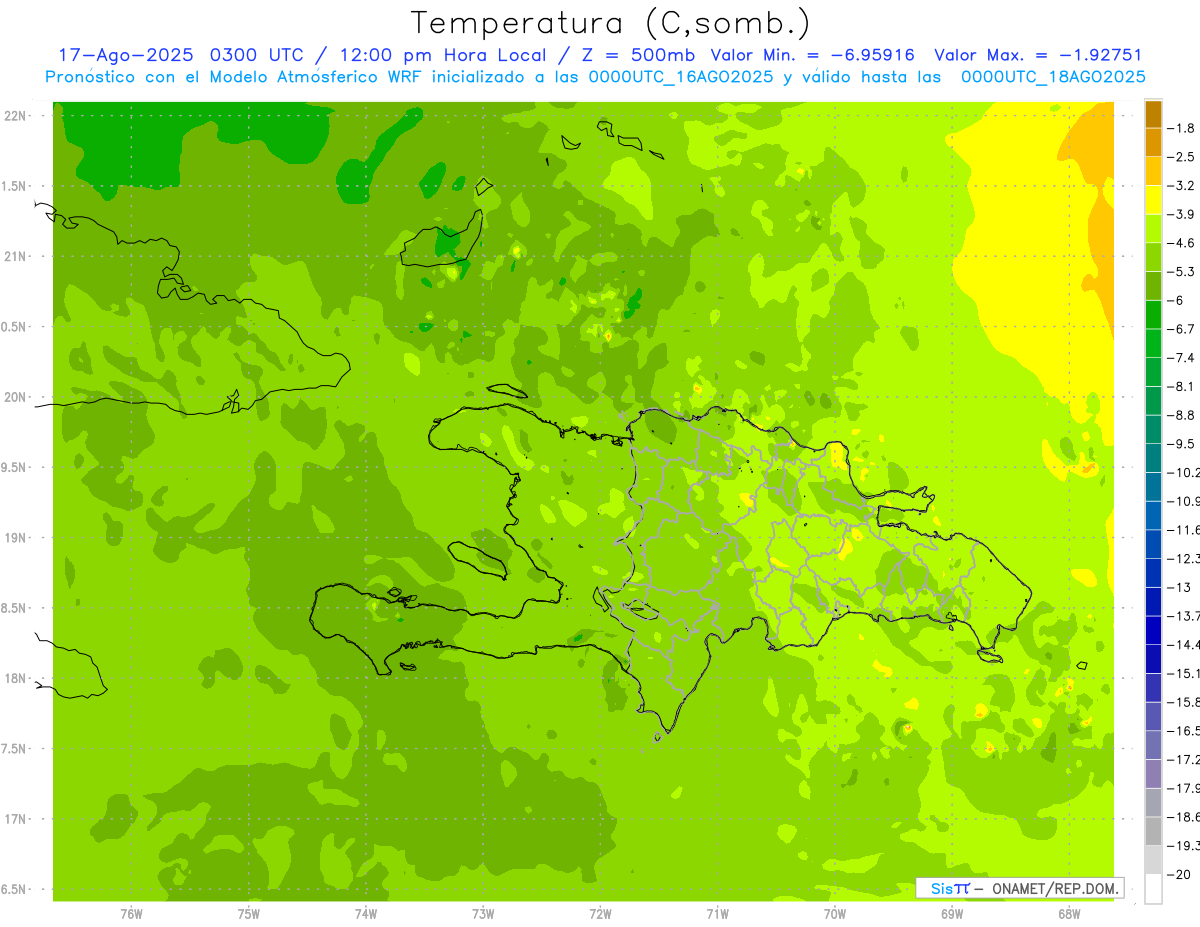Click the 'Valor Max. = -1.92751' readout
The height and width of the screenshot is (927, 1200).
coord(1038,55)
